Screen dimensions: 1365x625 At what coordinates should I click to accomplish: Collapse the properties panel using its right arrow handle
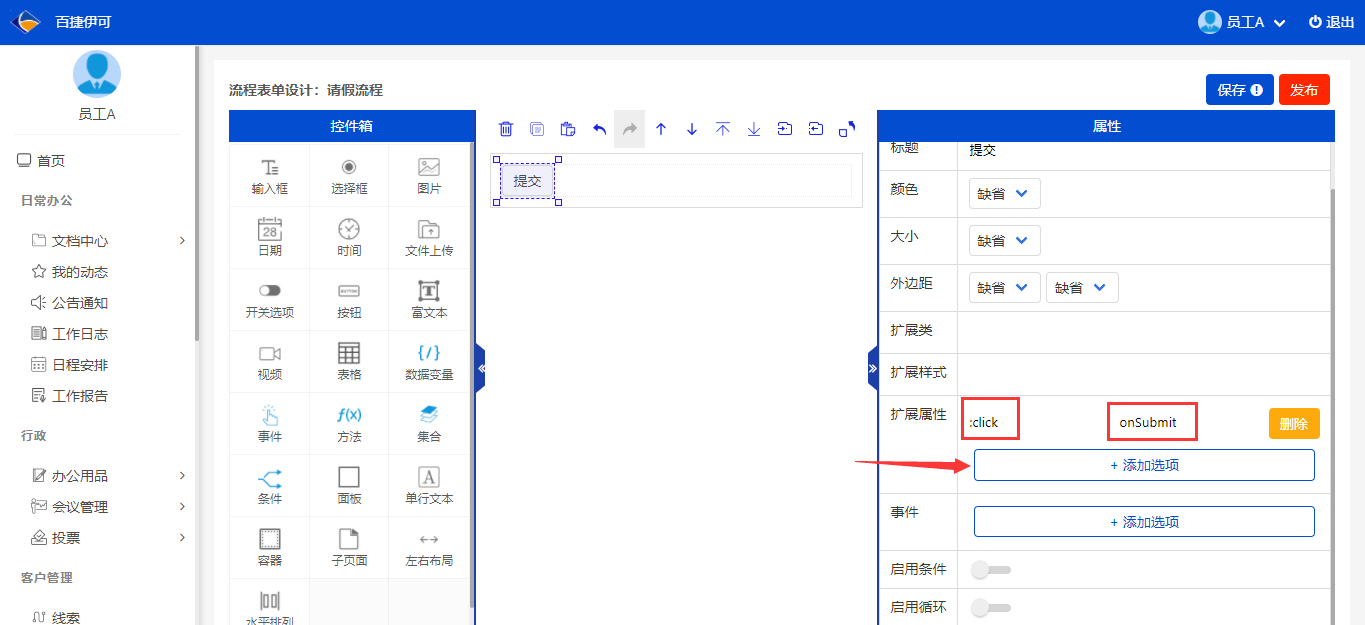point(872,369)
